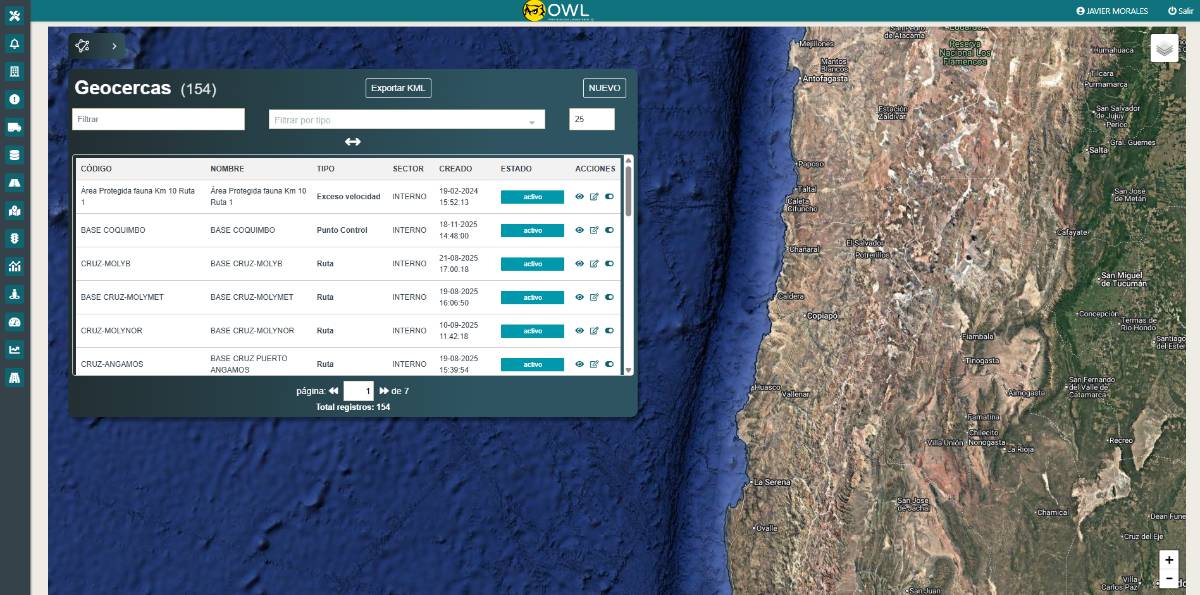
Task: Disable the CRUZ-MOLYNOR geofence toggle
Action: point(609,331)
